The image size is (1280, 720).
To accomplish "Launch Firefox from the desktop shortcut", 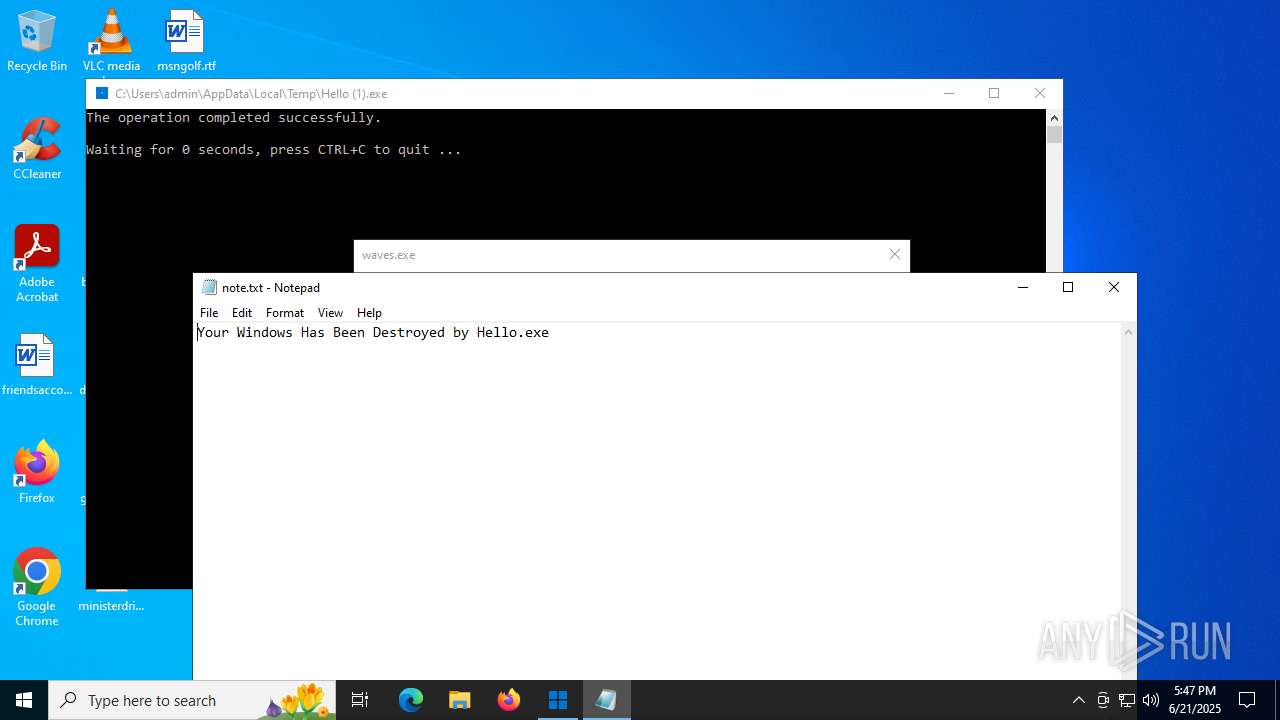I will point(37,472).
